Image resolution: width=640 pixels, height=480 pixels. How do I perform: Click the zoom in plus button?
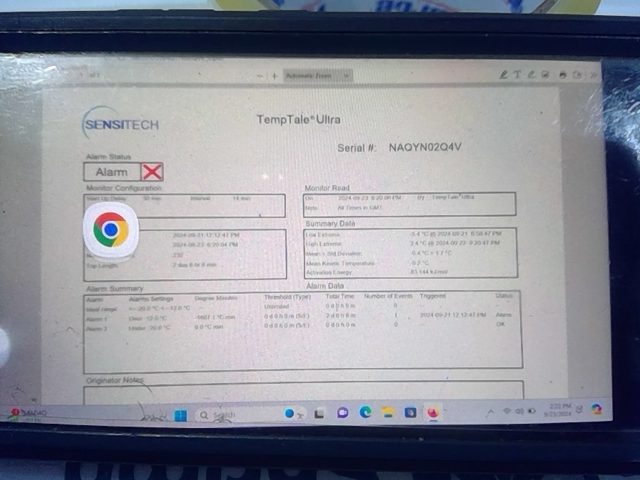pyautogui.click(x=274, y=76)
